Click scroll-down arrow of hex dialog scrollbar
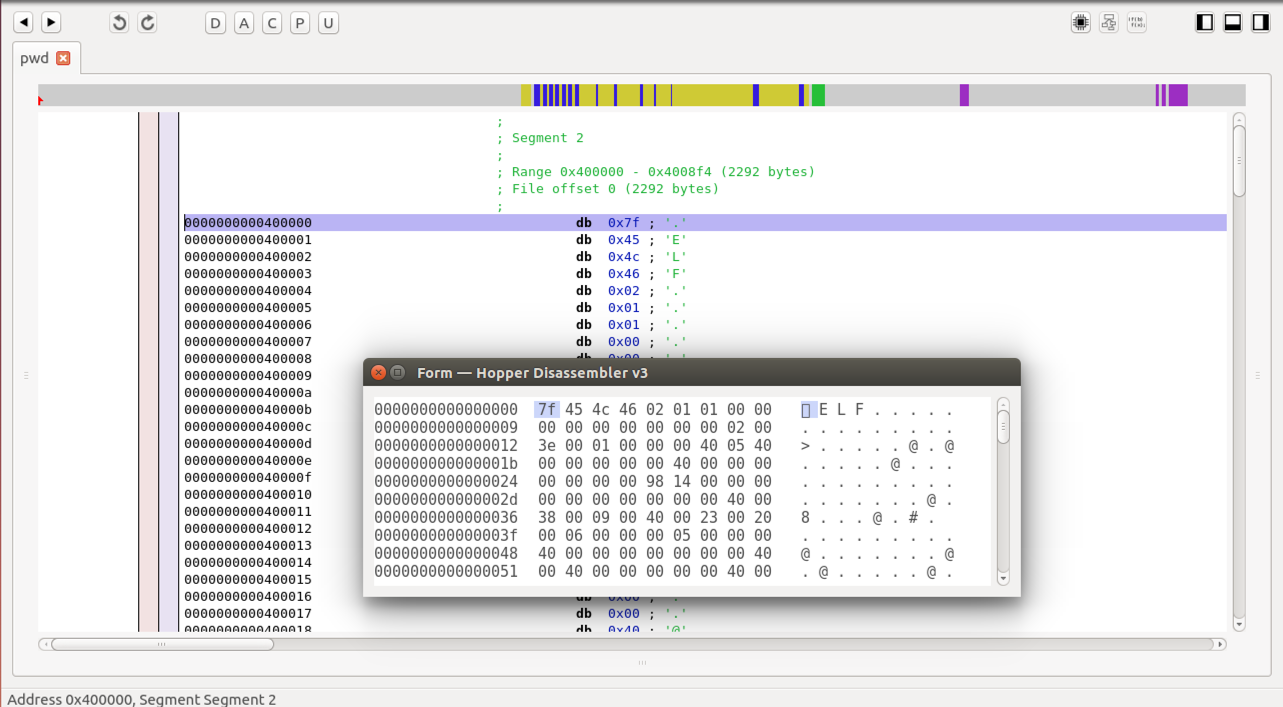The width and height of the screenshot is (1283, 707). coord(1003,578)
